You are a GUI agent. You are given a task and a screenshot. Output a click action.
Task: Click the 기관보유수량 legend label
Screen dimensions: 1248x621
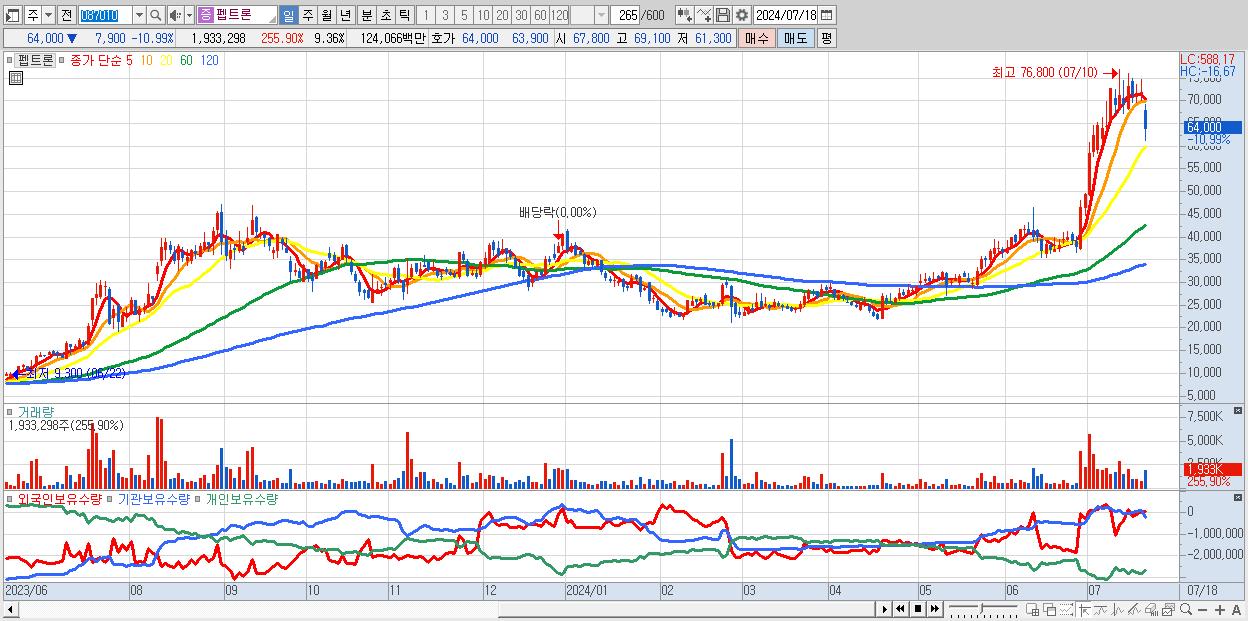(x=152, y=498)
